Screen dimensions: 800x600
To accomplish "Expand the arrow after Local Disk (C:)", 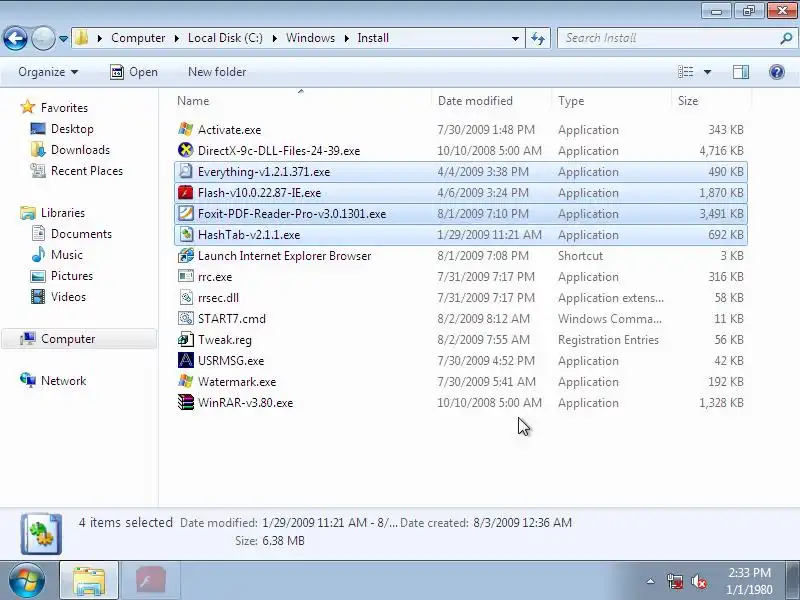I will click(274, 38).
